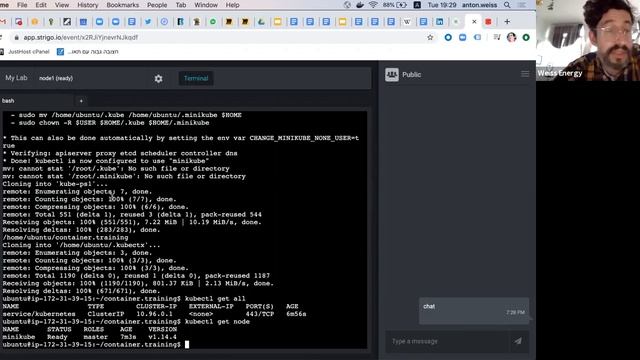Open the Bookmarks menu
This screenshot has height=360, width=640.
click(122, 5)
